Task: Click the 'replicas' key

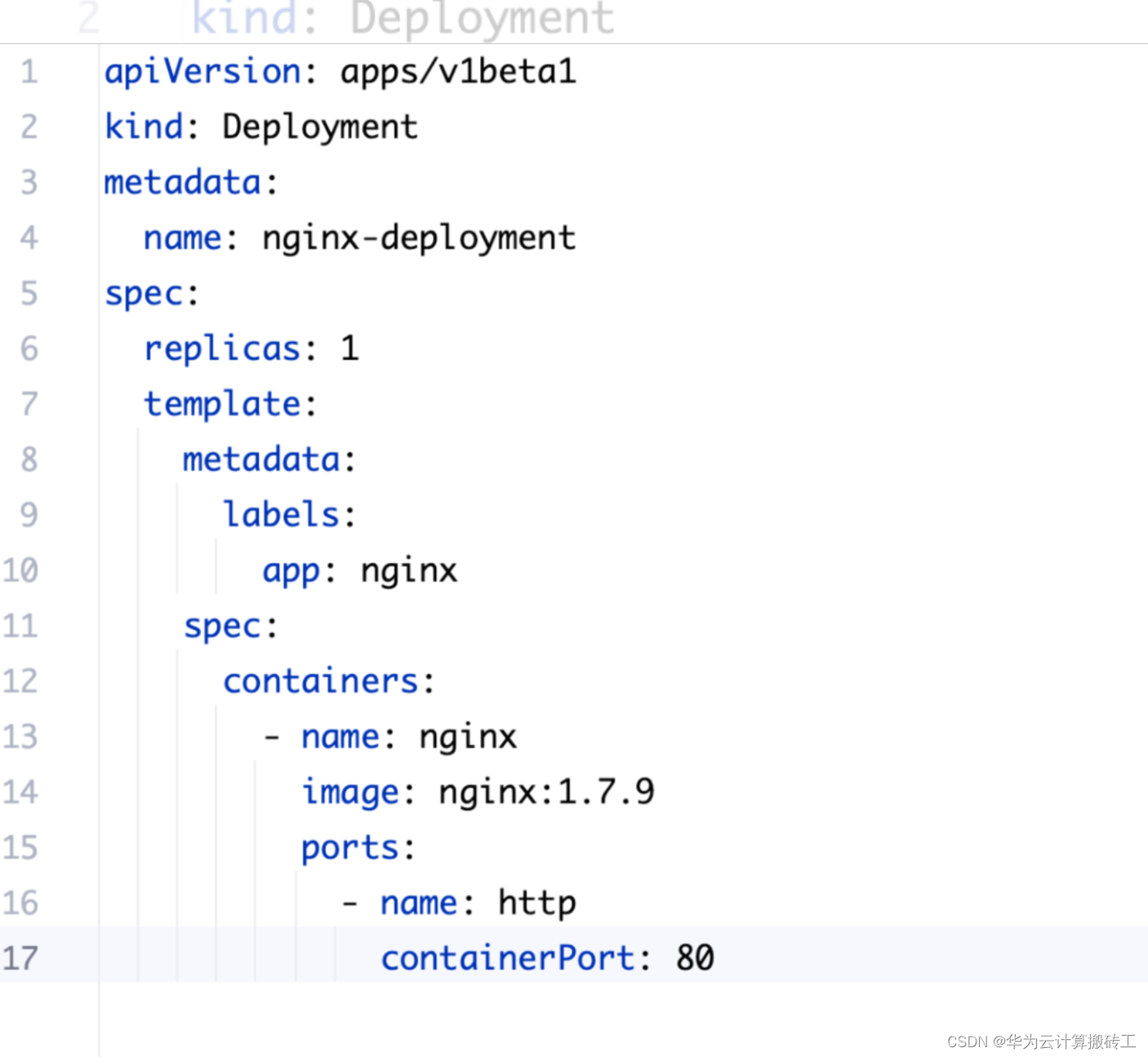Action: (222, 349)
